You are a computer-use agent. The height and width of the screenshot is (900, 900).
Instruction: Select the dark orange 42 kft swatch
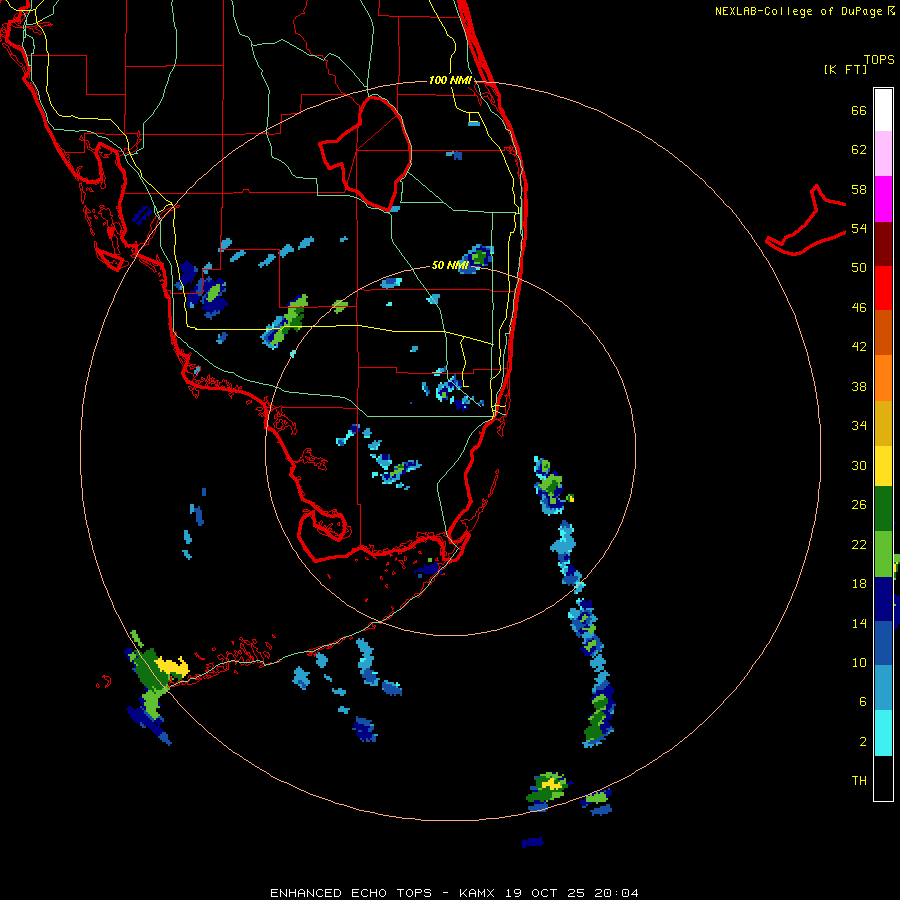pyautogui.click(x=883, y=332)
